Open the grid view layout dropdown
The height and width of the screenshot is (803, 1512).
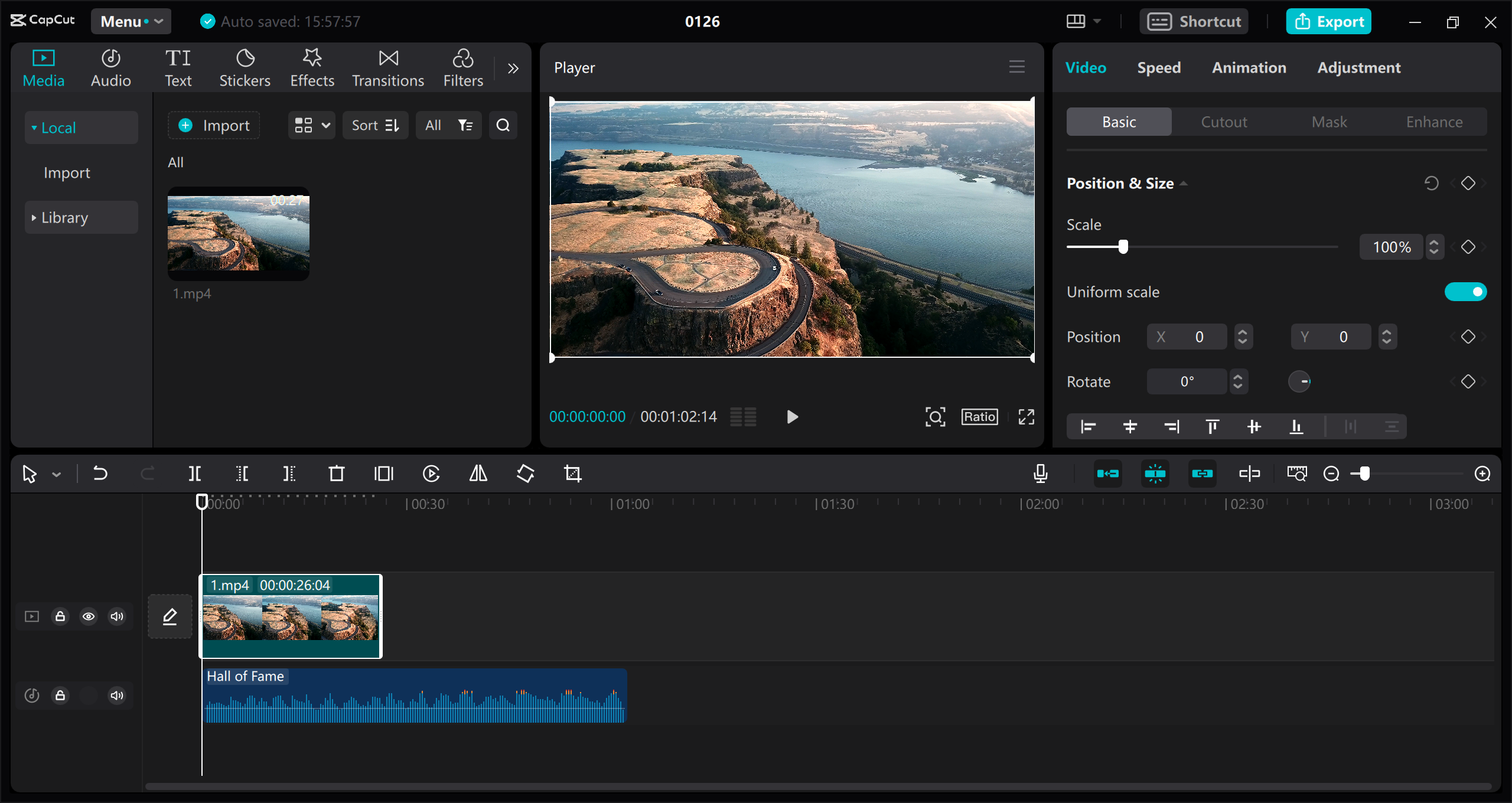pos(311,125)
